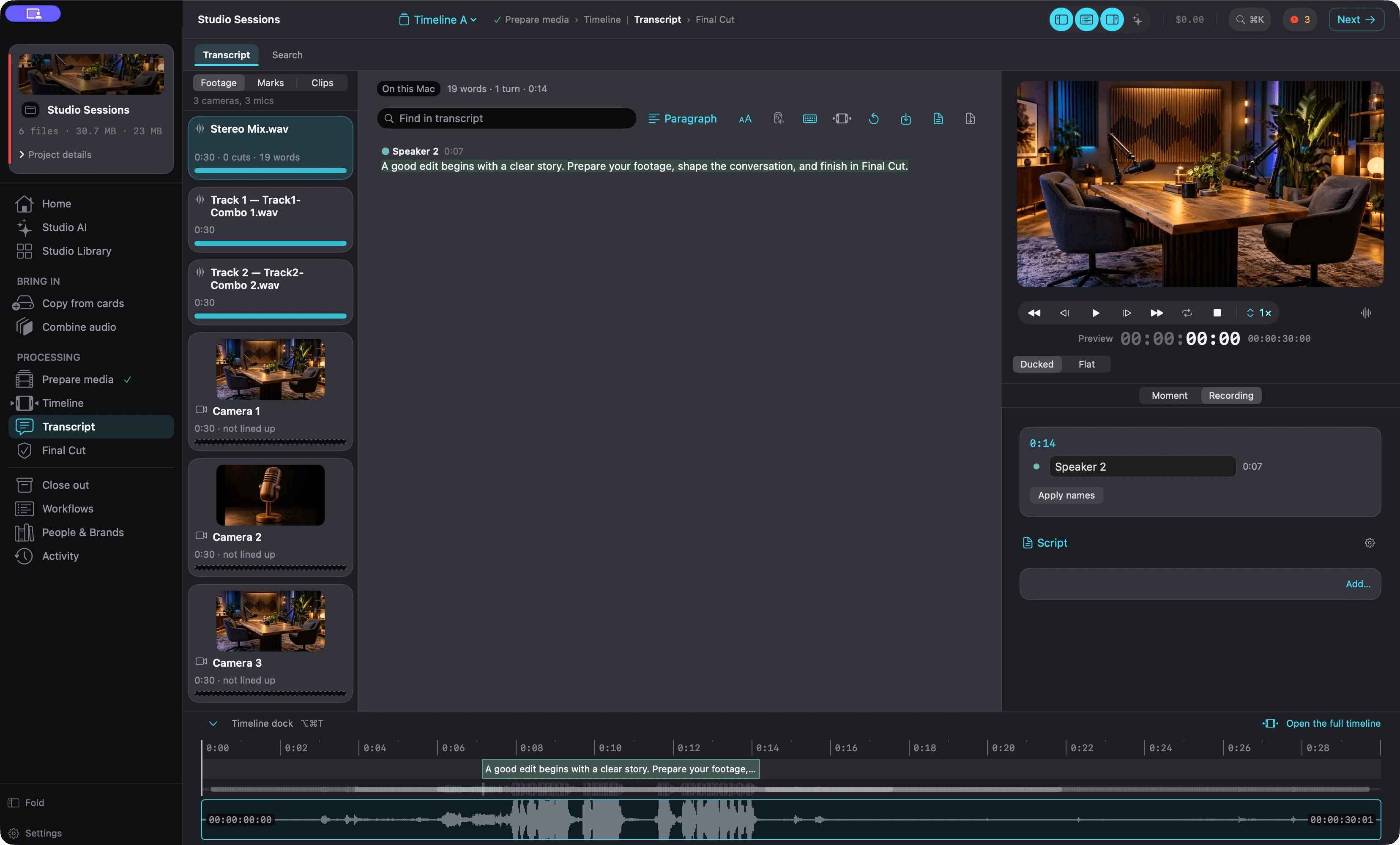Open Script settings gear
This screenshot has width=1400, height=845.
(1369, 542)
